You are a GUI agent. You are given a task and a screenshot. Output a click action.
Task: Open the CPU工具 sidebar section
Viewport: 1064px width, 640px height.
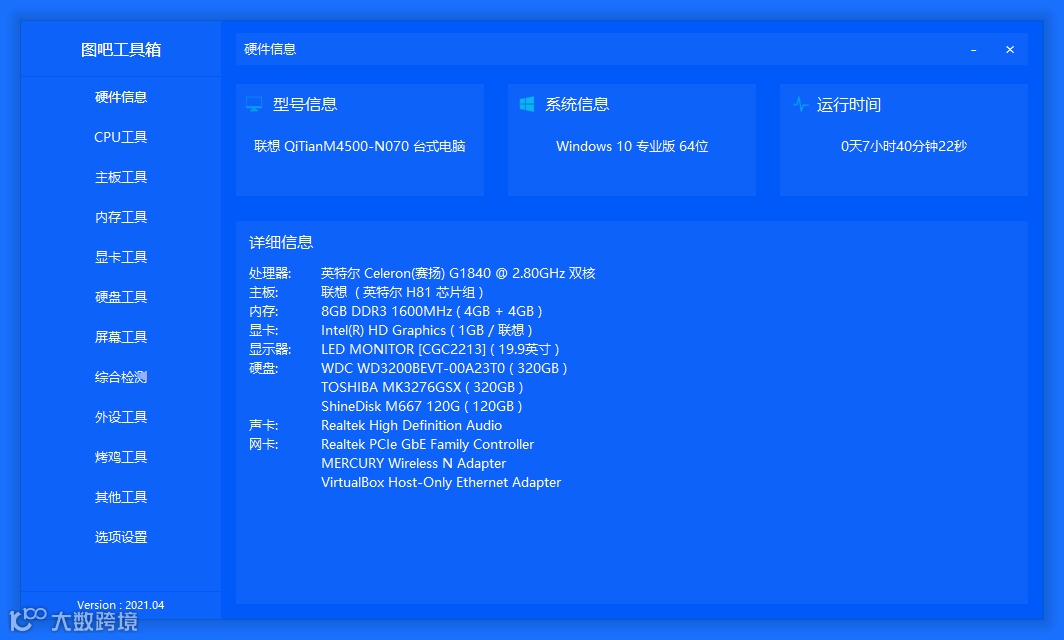pyautogui.click(x=121, y=137)
